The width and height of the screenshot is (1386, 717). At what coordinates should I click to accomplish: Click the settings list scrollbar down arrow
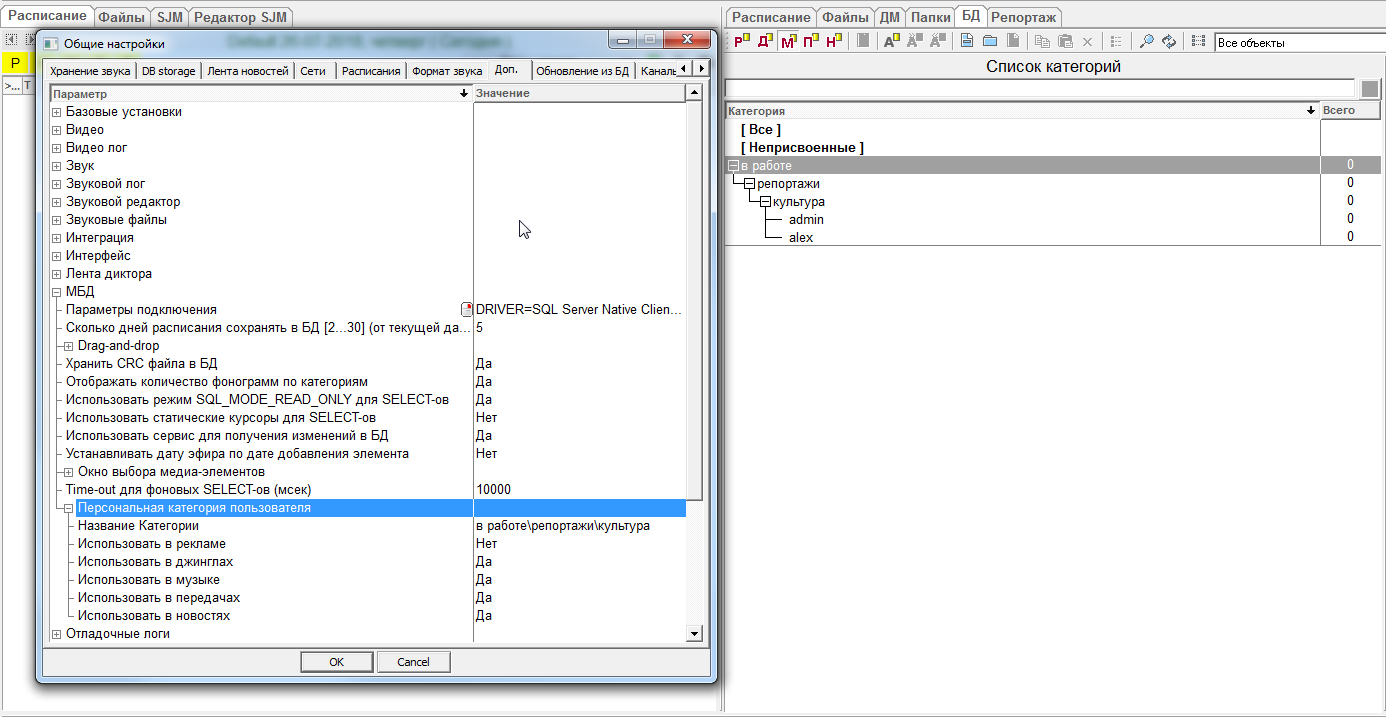click(694, 633)
